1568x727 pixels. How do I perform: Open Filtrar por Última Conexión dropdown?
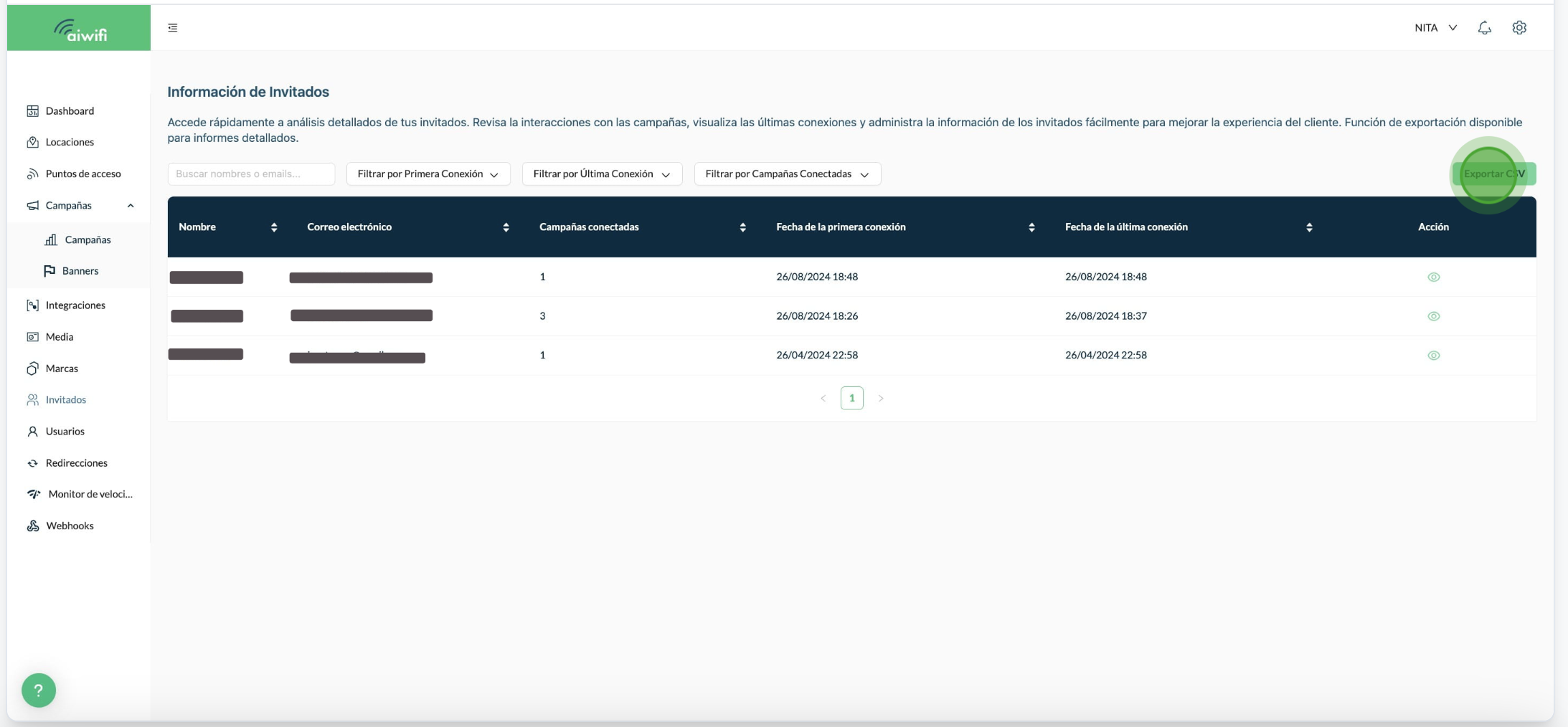pos(602,174)
